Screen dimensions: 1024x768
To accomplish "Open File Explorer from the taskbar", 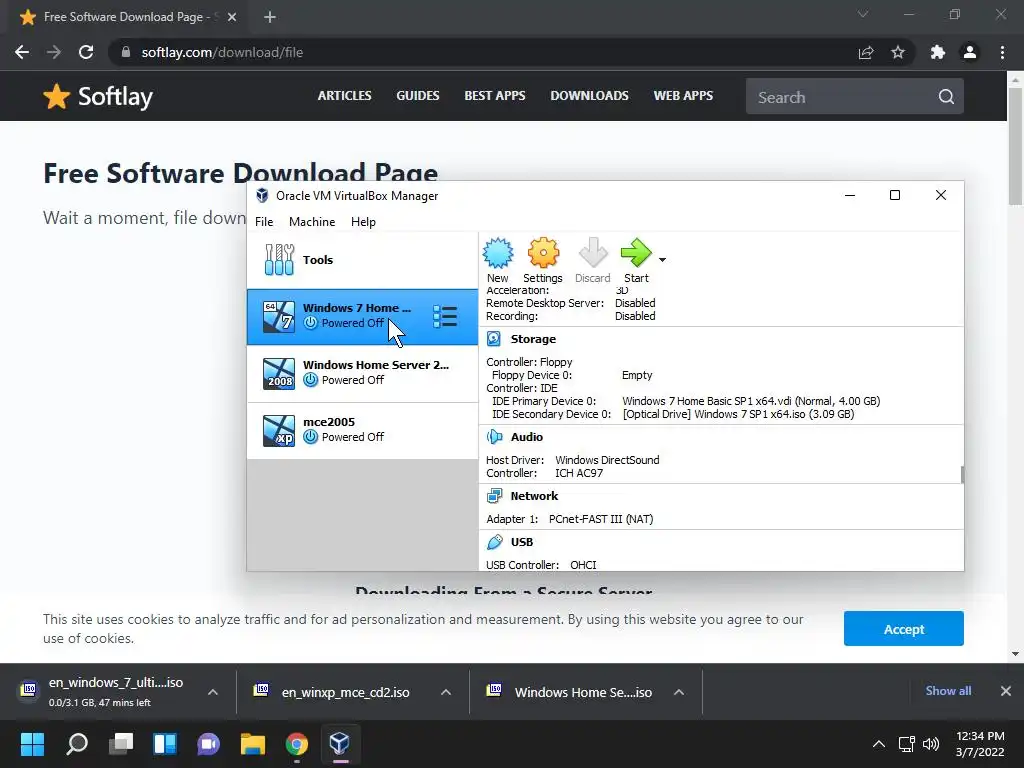I will [x=252, y=743].
